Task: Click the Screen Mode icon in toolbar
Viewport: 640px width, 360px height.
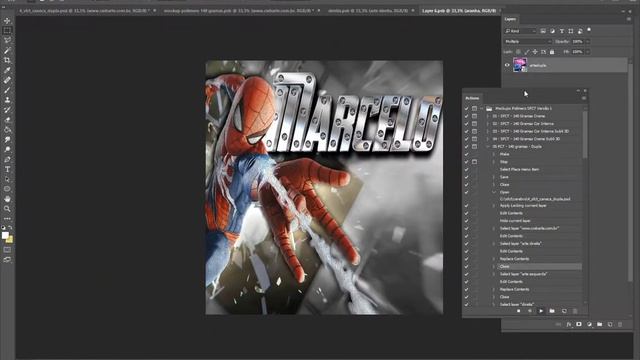Action: [7, 260]
